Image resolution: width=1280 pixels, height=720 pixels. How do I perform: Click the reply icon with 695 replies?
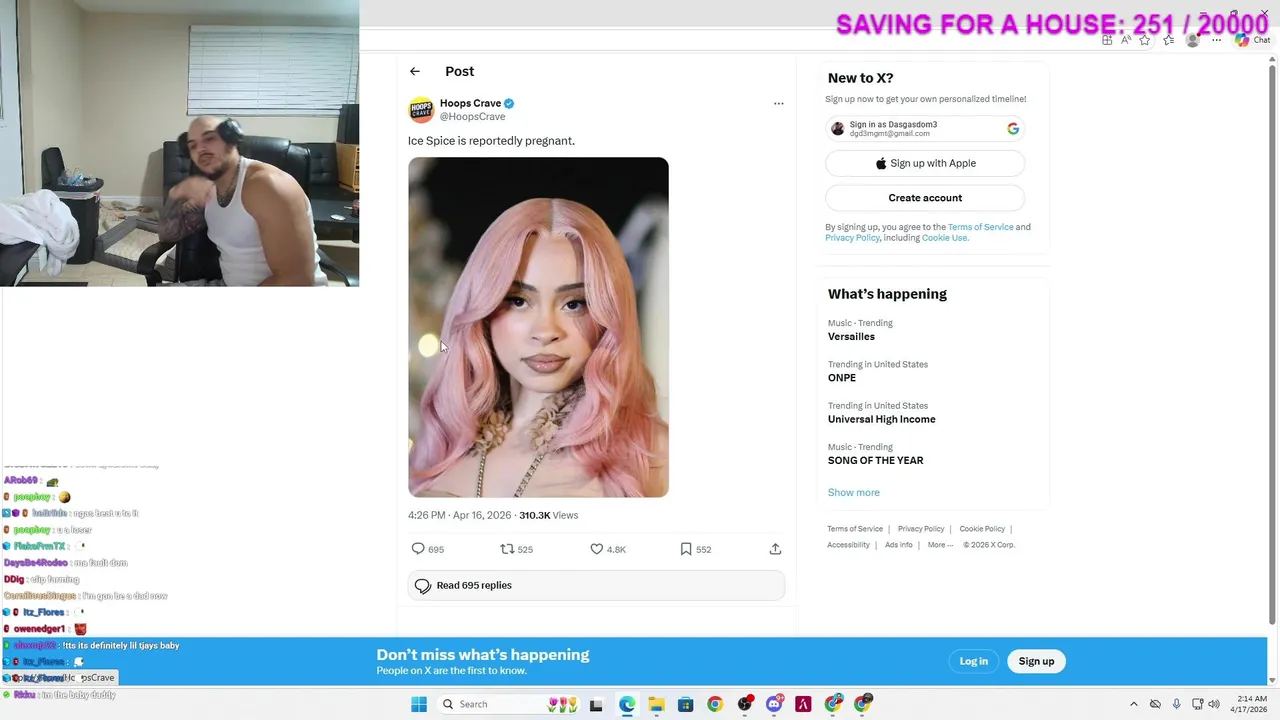point(418,549)
